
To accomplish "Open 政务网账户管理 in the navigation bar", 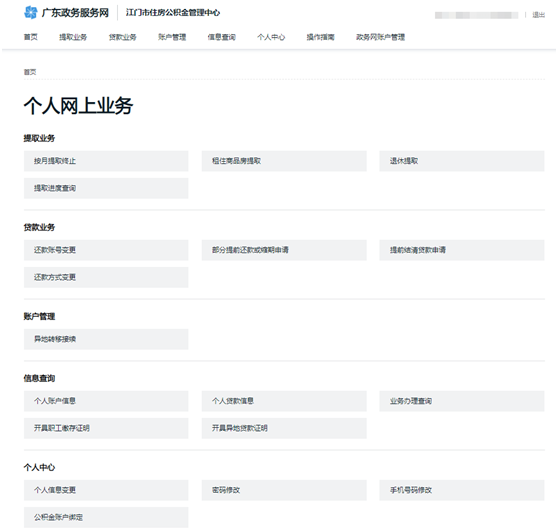I will point(380,37).
